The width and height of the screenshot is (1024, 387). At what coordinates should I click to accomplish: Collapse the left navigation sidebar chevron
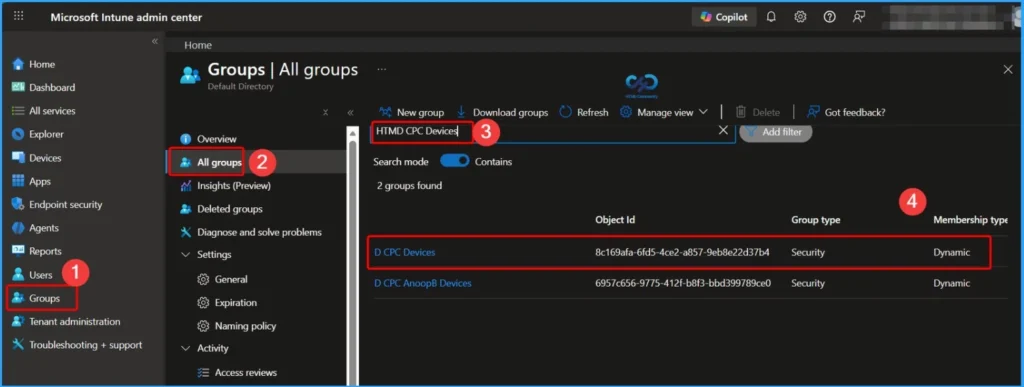coord(155,41)
